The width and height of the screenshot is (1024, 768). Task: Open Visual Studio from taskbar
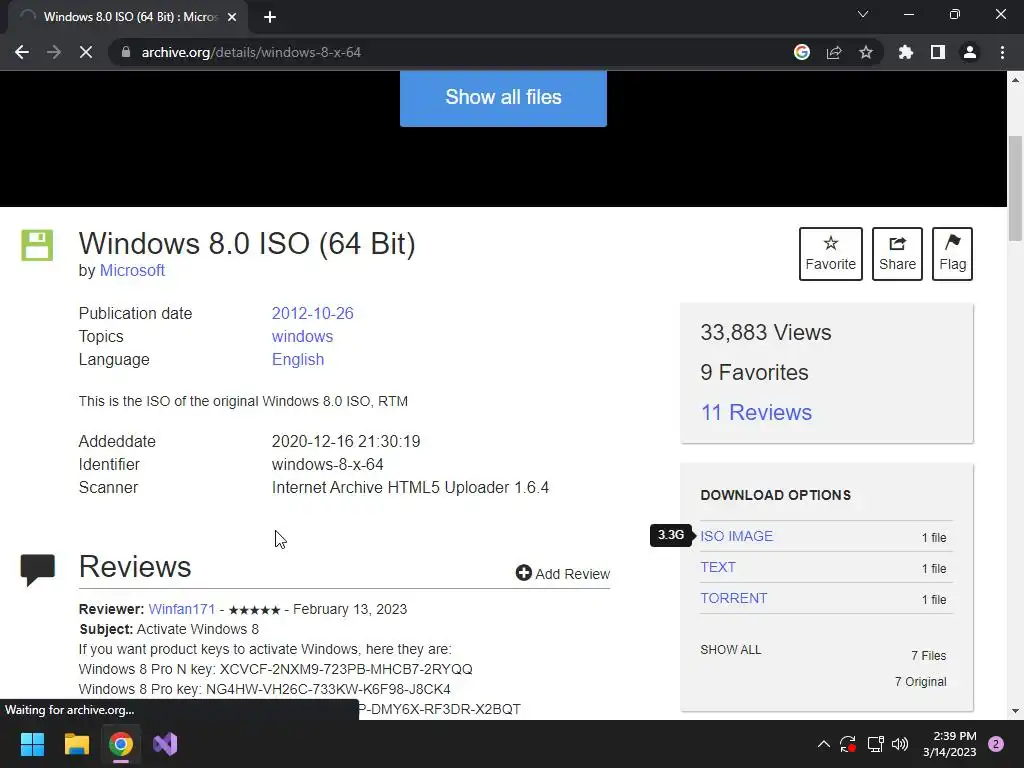[x=165, y=744]
